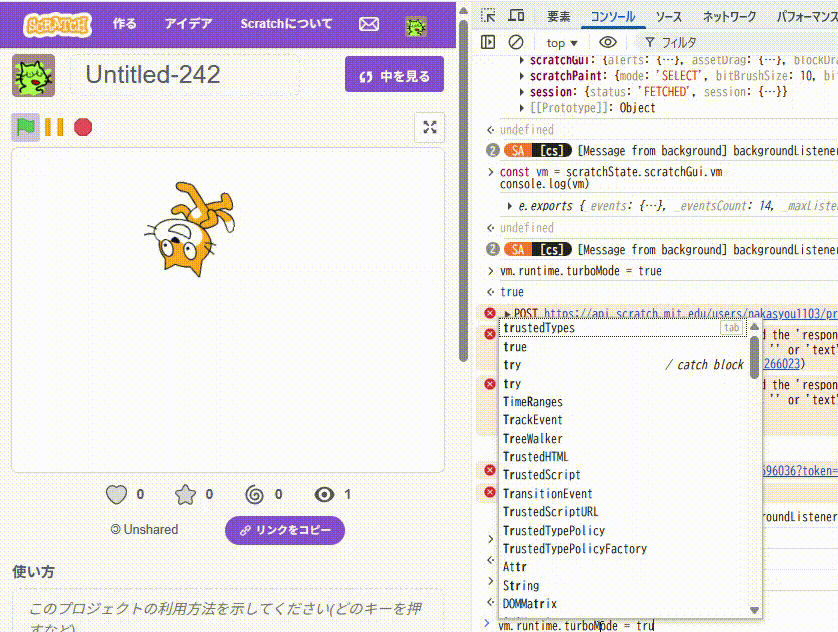Favorite the project with star icon
This screenshot has width=838, height=632.
[185, 495]
